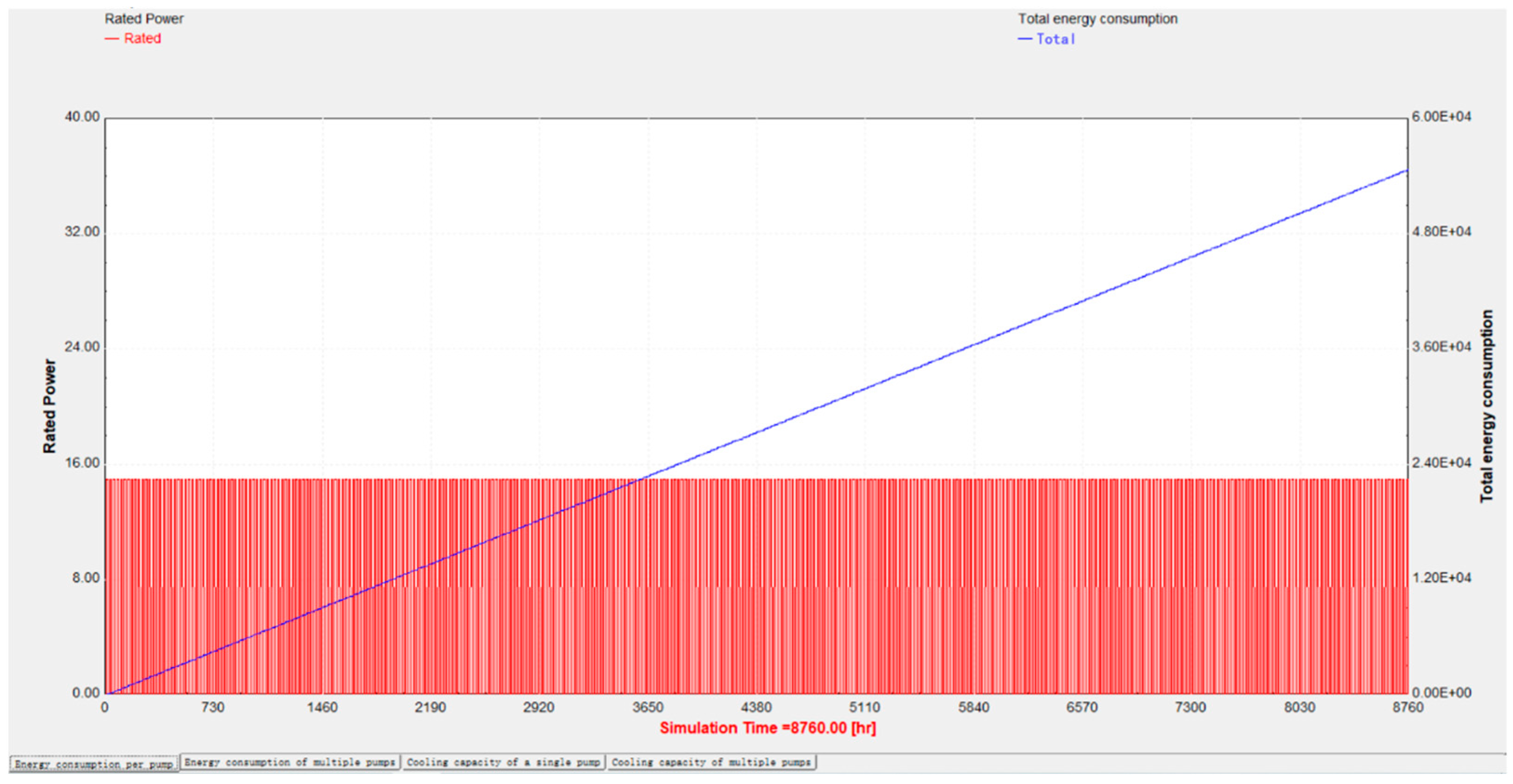Click the Rated Power legend heading
The height and width of the screenshot is (784, 1513).
[x=144, y=19]
